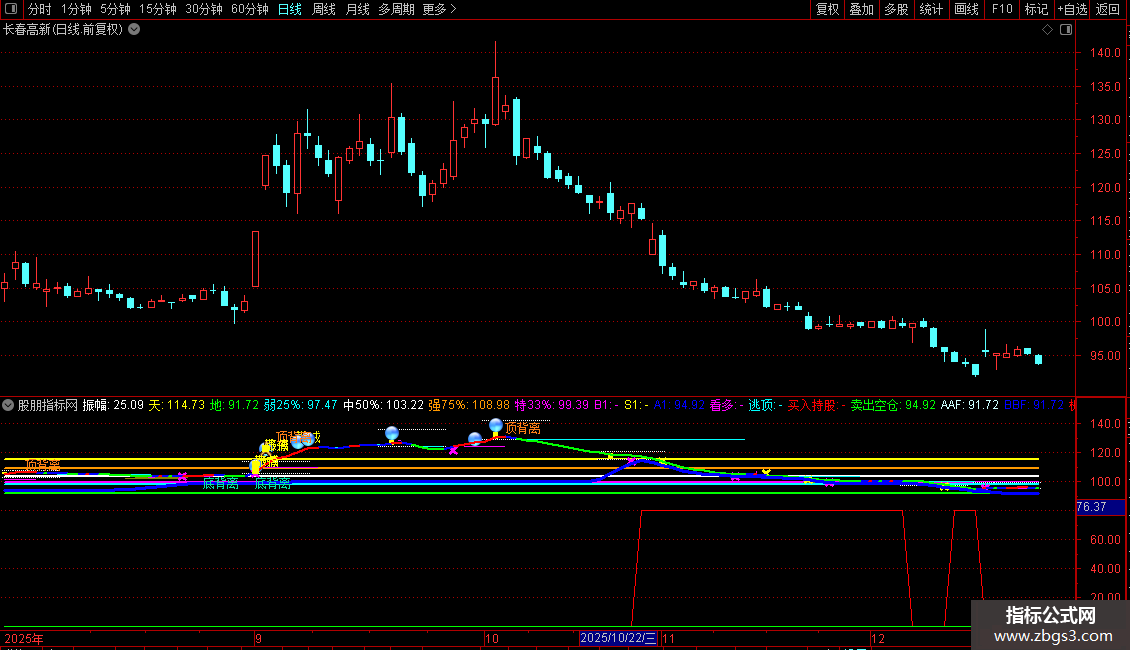Open the 多周期 multi-period view
Viewport: 1130px width, 650px height.
(397, 9)
